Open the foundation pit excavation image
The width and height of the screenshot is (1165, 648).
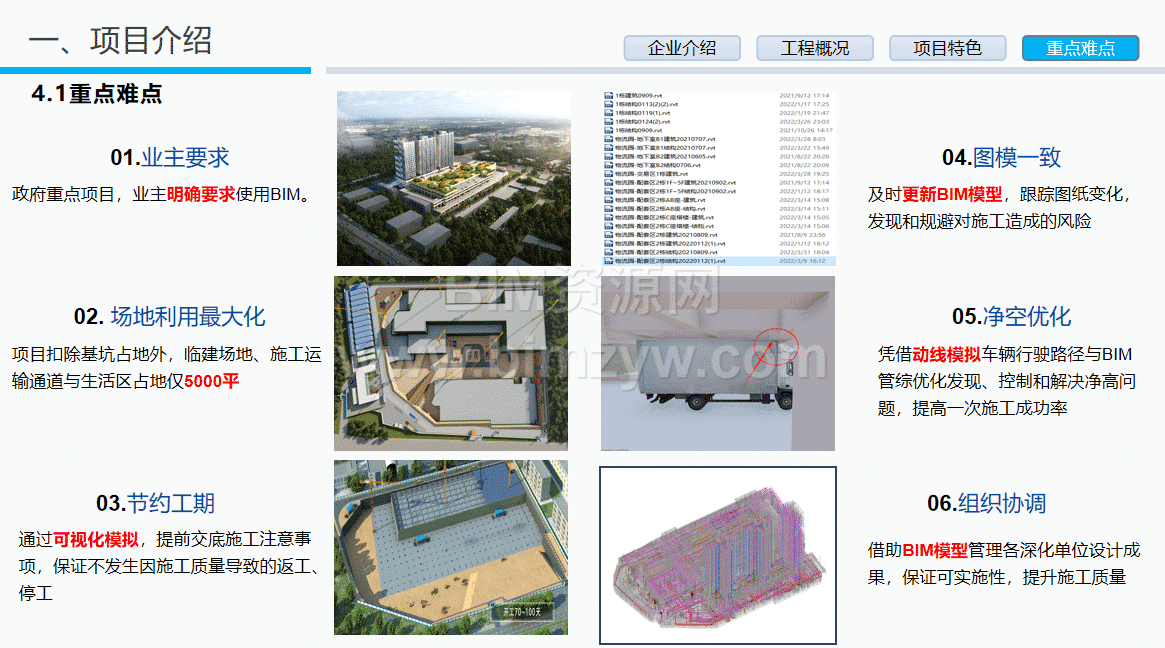pos(451,547)
